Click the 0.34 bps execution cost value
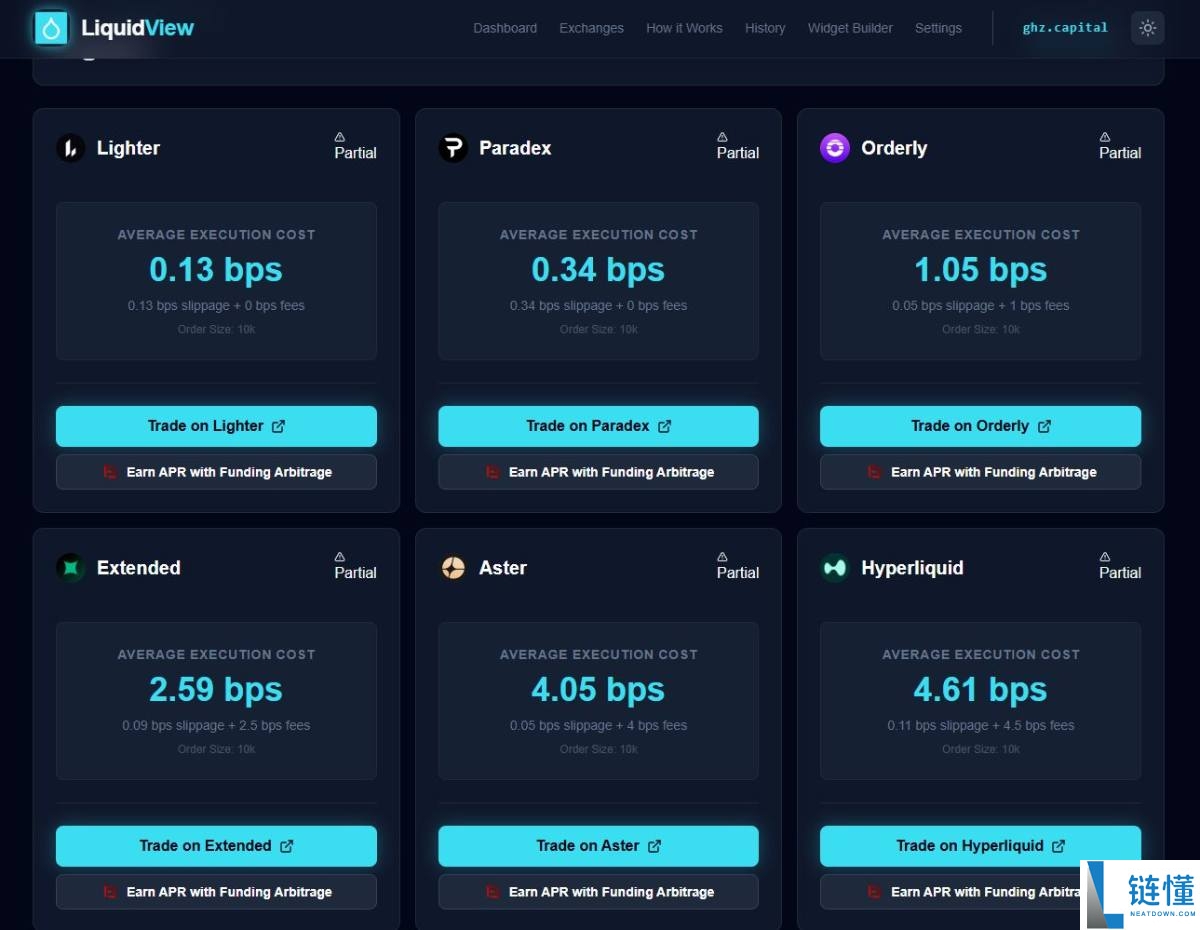Image resolution: width=1200 pixels, height=930 pixels. point(598,270)
